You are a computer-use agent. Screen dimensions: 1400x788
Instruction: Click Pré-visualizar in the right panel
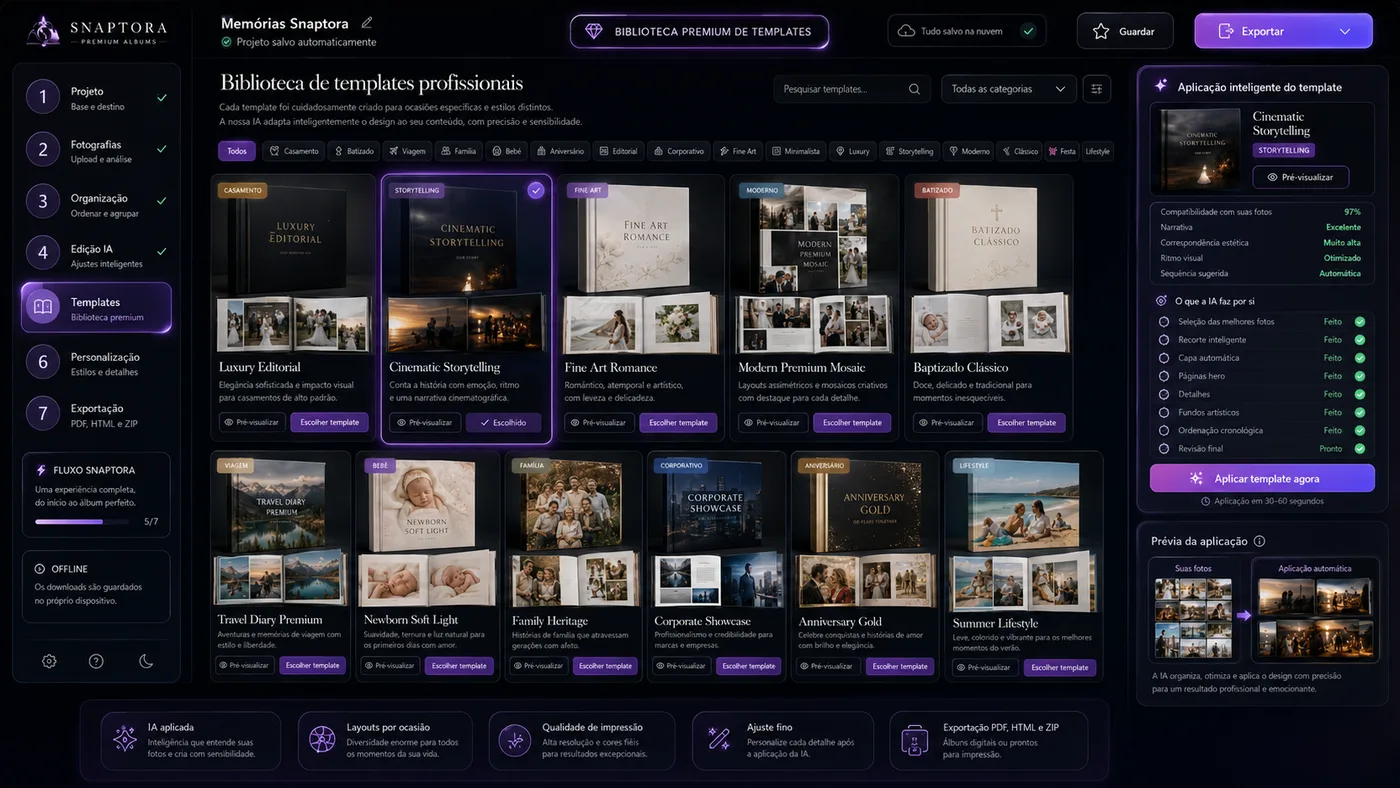tap(1300, 177)
